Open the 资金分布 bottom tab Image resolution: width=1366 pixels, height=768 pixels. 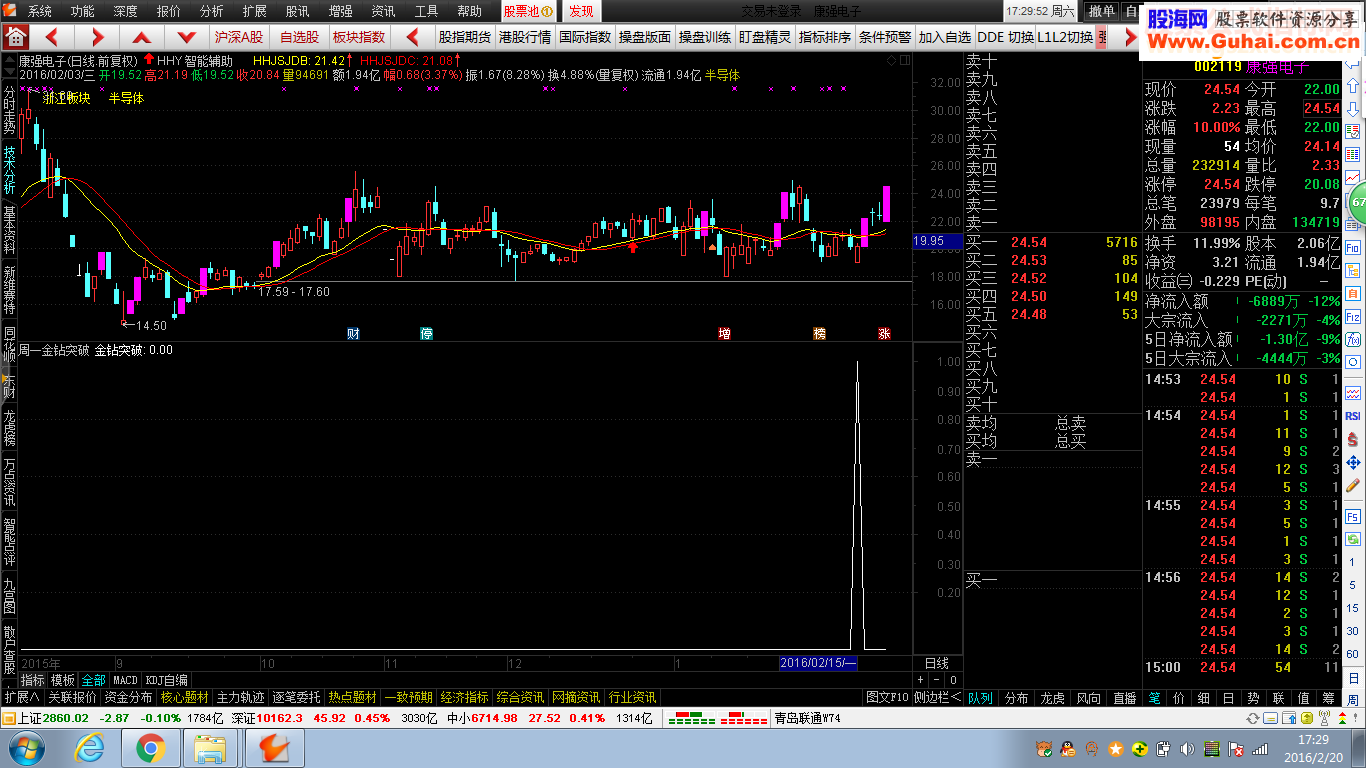coord(129,697)
